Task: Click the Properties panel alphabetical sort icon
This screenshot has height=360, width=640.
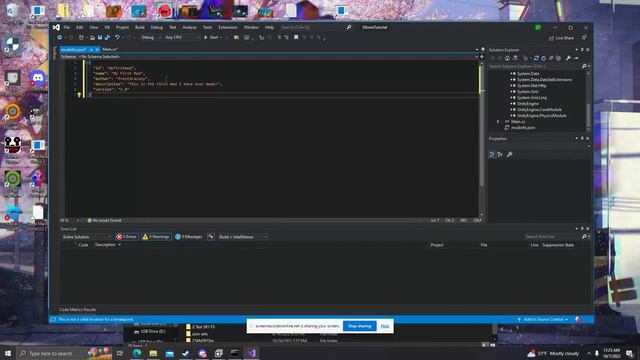Action: [x=500, y=155]
